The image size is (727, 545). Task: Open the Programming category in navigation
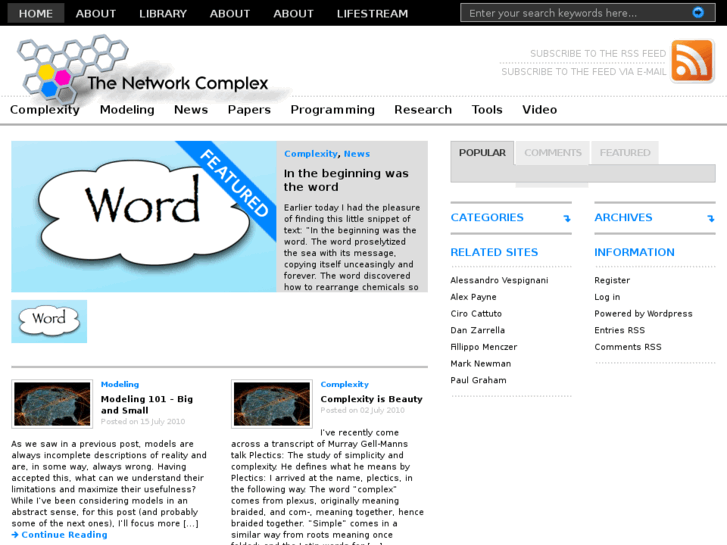click(332, 109)
